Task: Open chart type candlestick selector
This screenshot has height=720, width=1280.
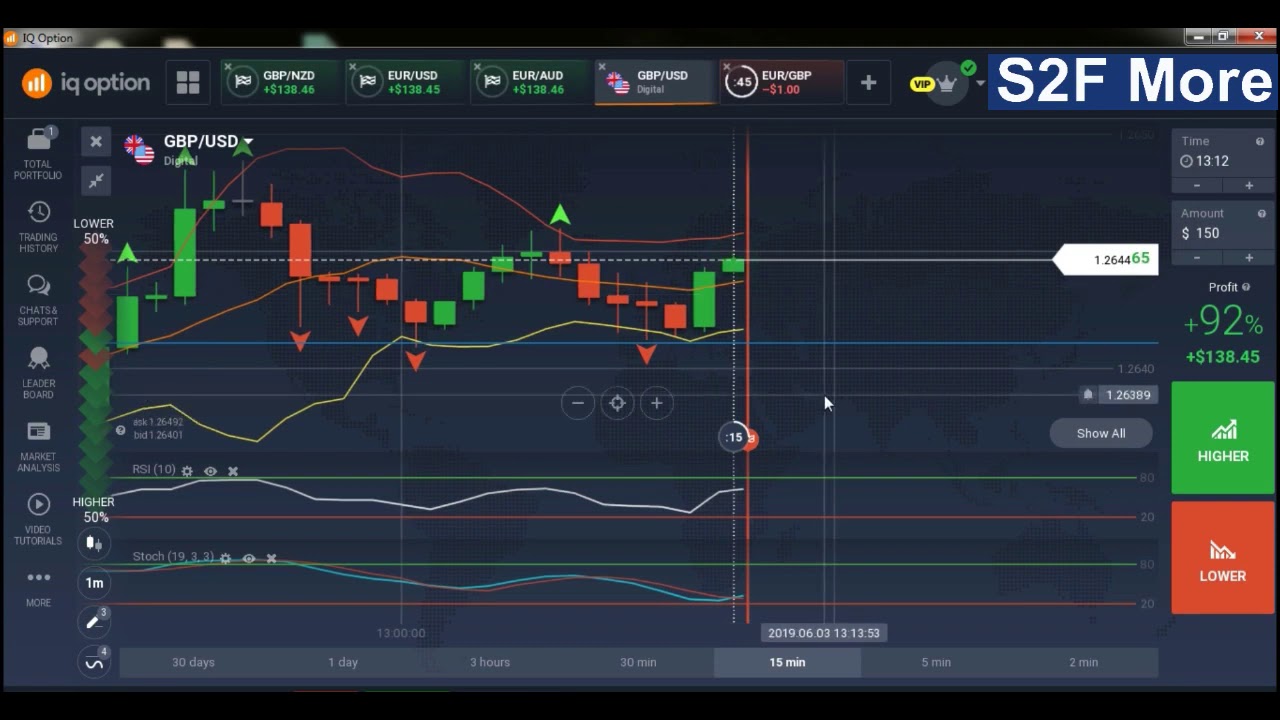Action: (94, 543)
